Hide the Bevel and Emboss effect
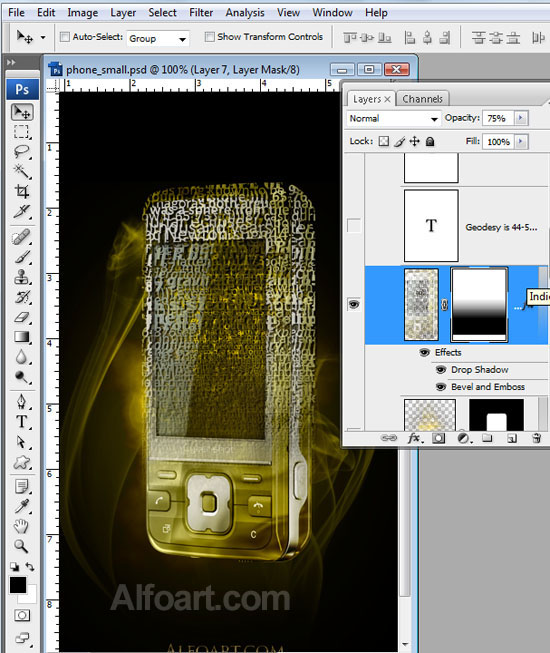This screenshot has height=653, width=550. tap(440, 387)
